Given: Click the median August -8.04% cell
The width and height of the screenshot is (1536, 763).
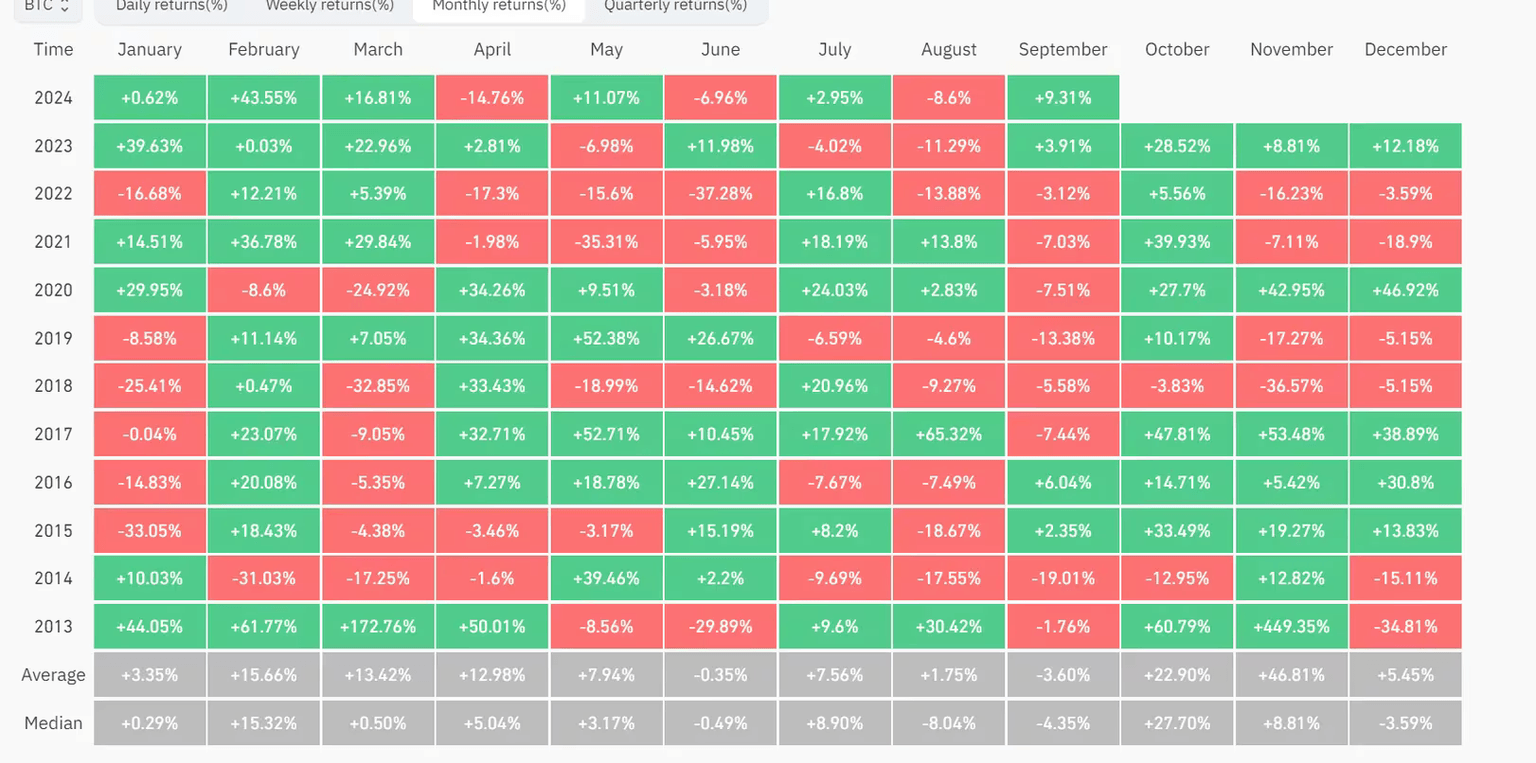Looking at the screenshot, I should 949,723.
